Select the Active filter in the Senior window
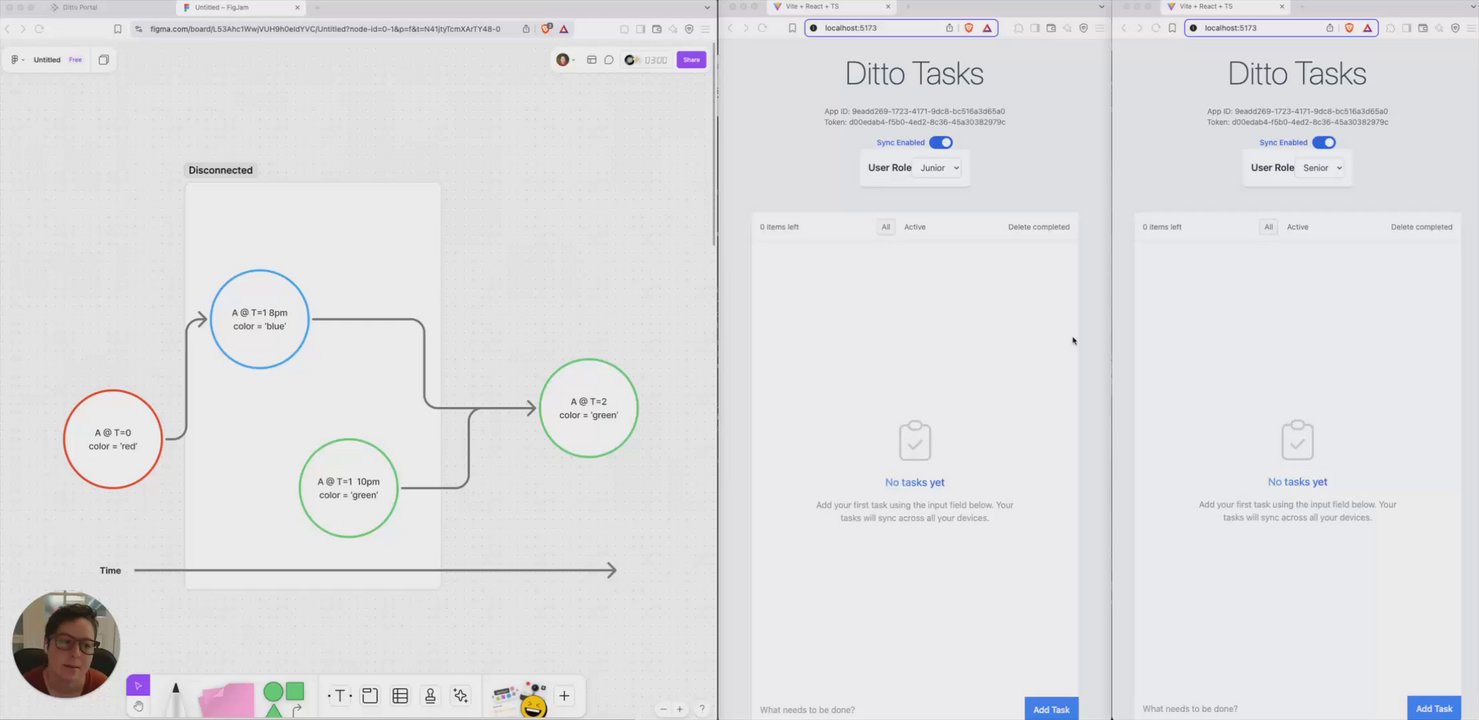The height and width of the screenshot is (720, 1479). pos(1298,227)
